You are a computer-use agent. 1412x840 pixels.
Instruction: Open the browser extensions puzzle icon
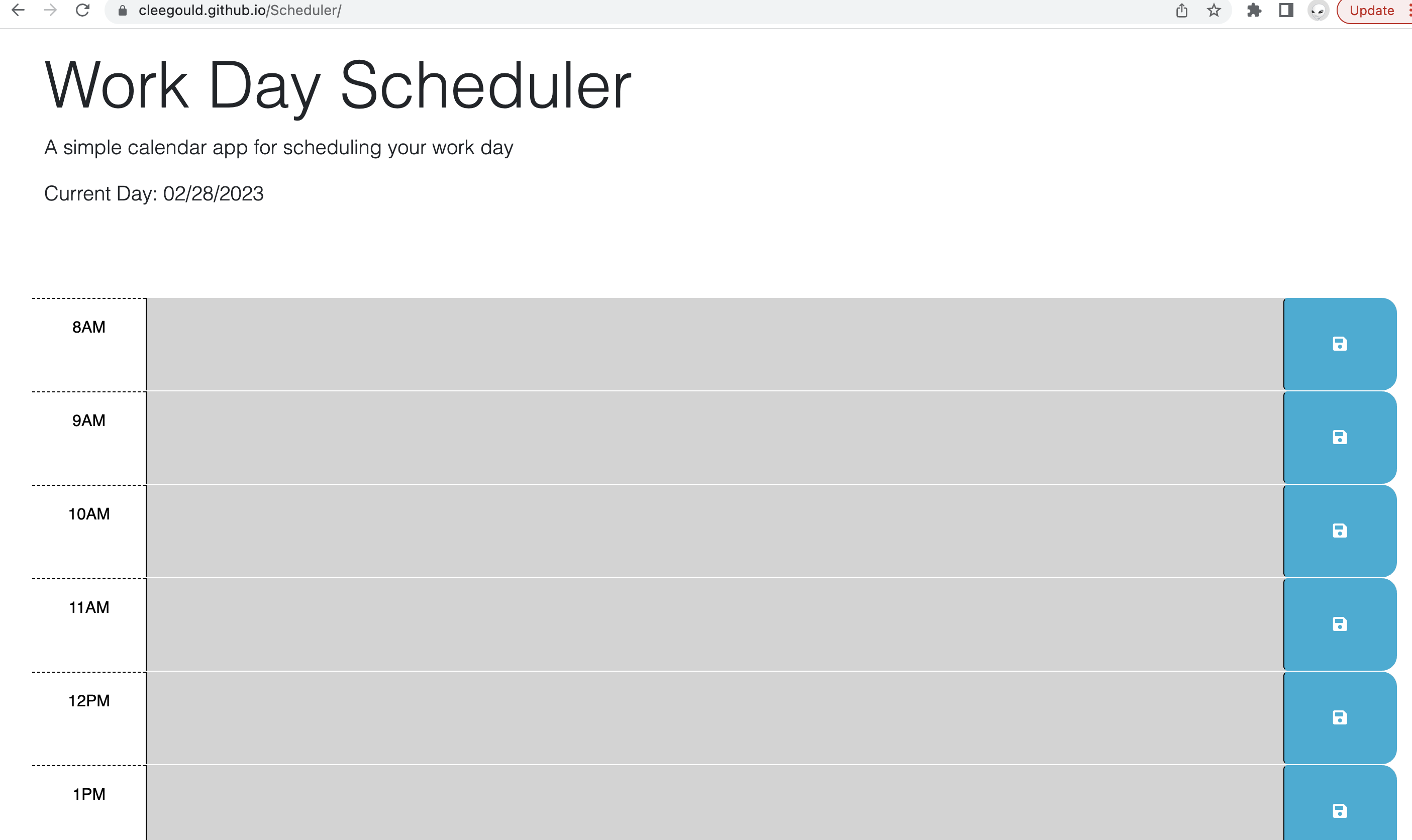(1254, 10)
